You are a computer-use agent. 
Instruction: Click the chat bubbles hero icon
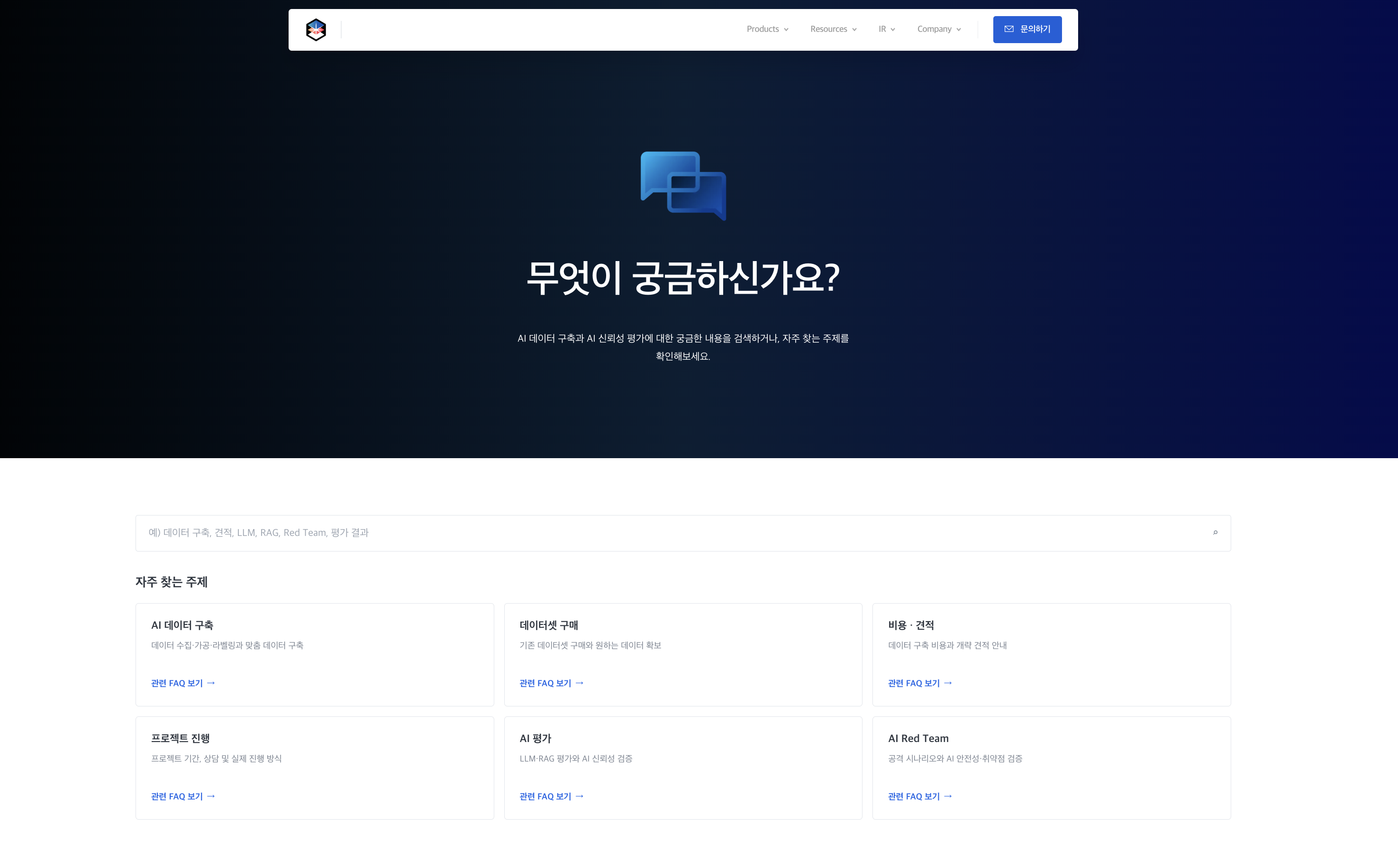click(683, 185)
